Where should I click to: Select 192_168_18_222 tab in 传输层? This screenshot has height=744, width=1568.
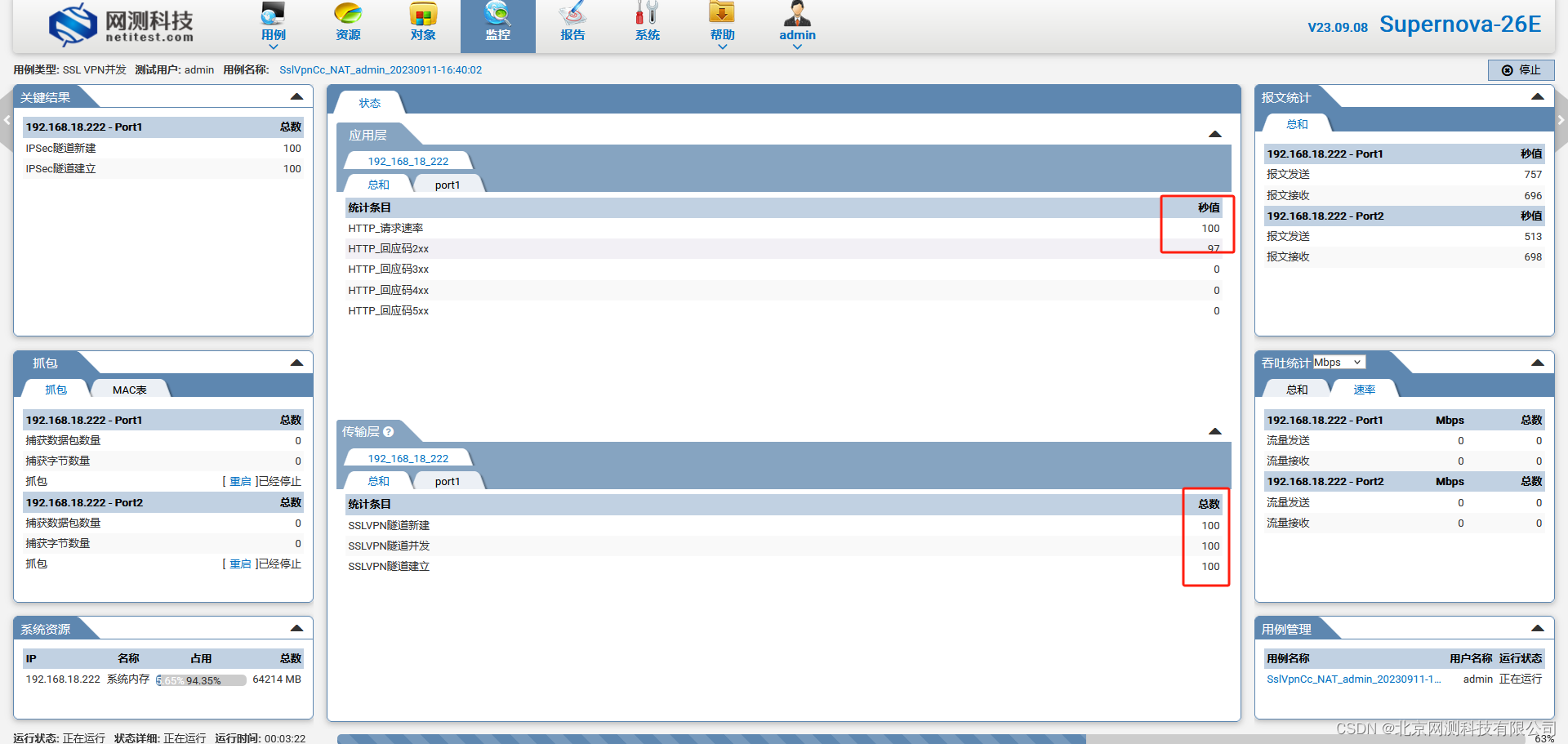tap(408, 459)
